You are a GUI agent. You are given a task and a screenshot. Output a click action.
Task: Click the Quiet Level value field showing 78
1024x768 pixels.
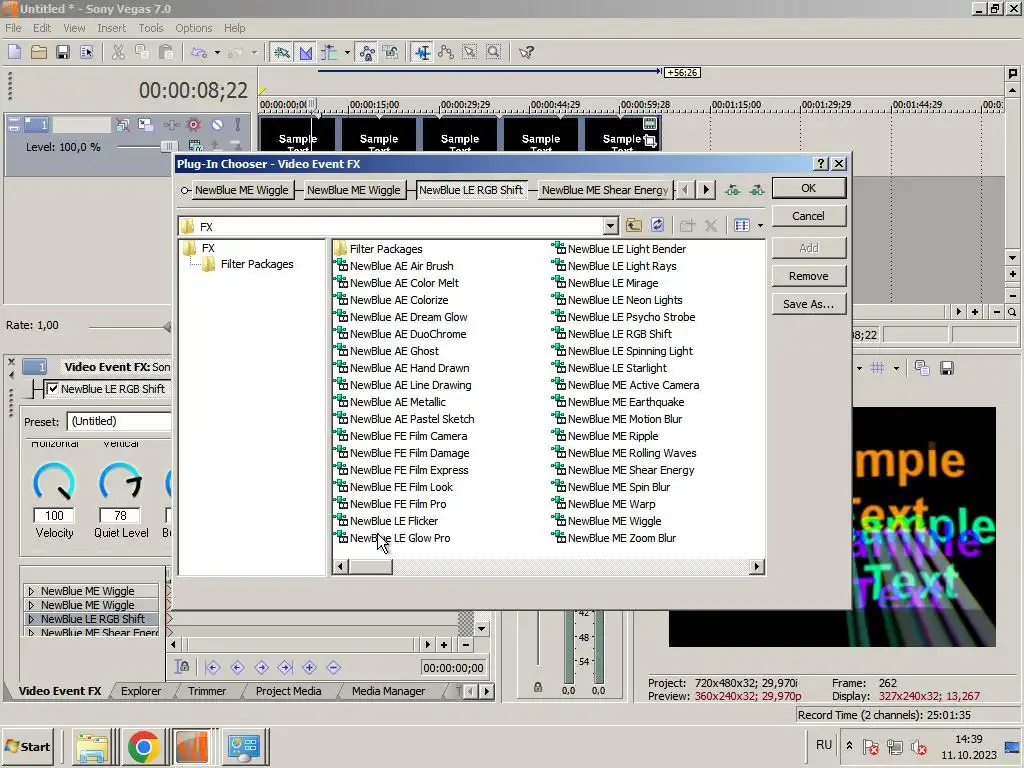[120, 515]
